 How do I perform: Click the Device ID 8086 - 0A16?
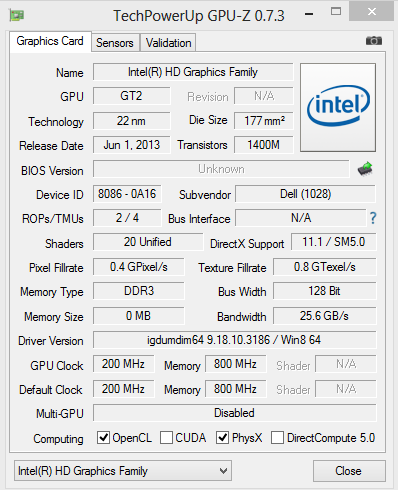(x=127, y=194)
